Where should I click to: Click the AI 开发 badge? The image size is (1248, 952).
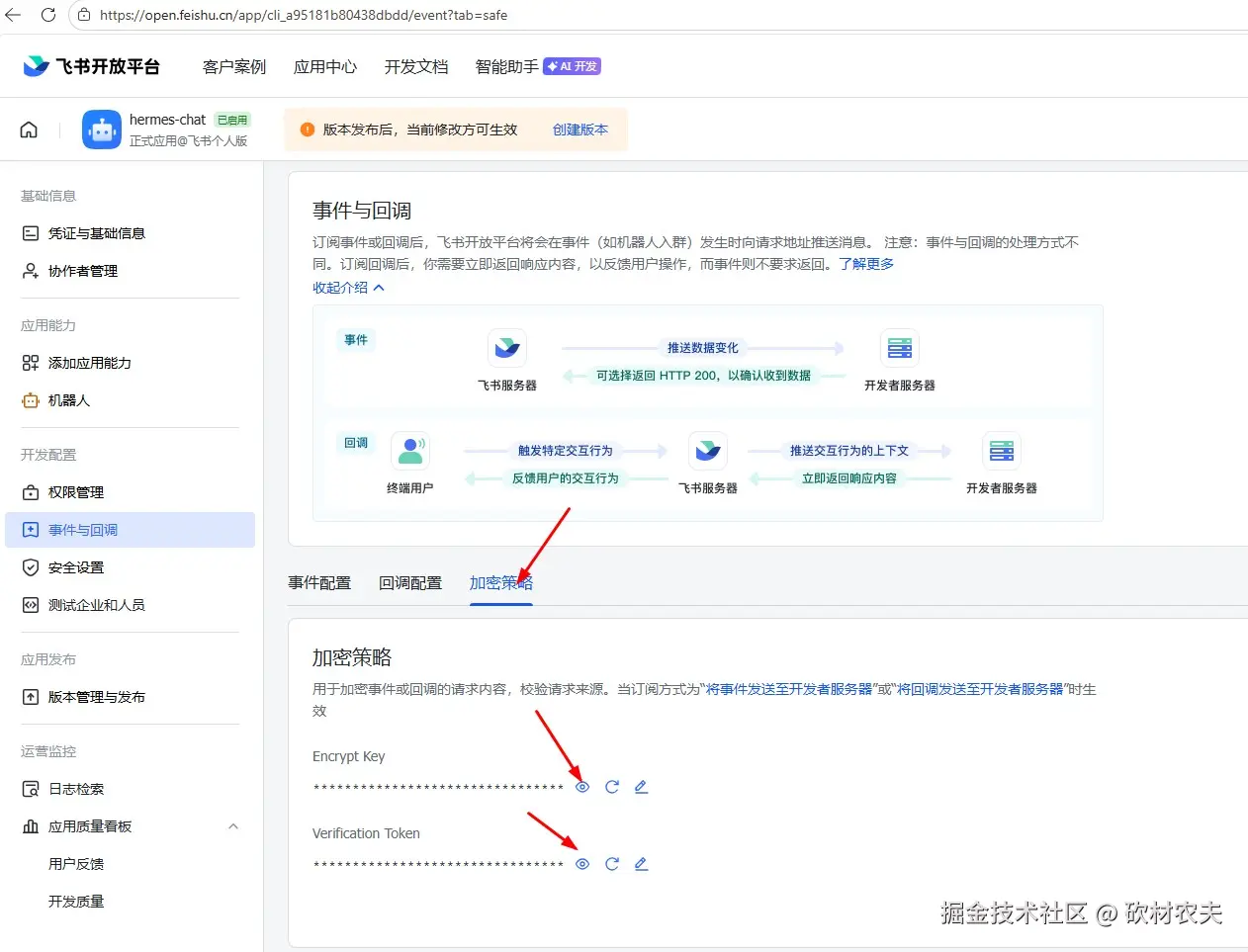coord(572,66)
